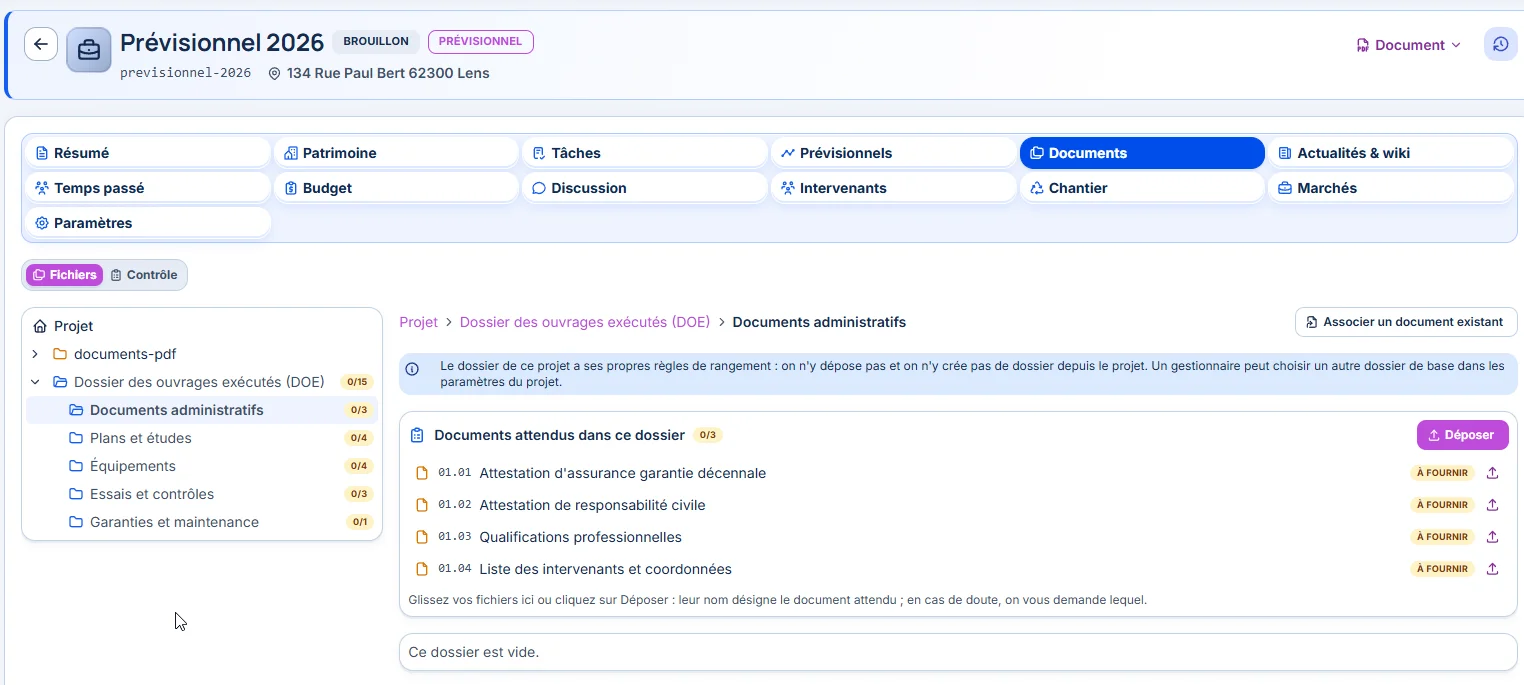1524x685 pixels.
Task: Click the 0/15 counter badge
Action: tap(356, 382)
